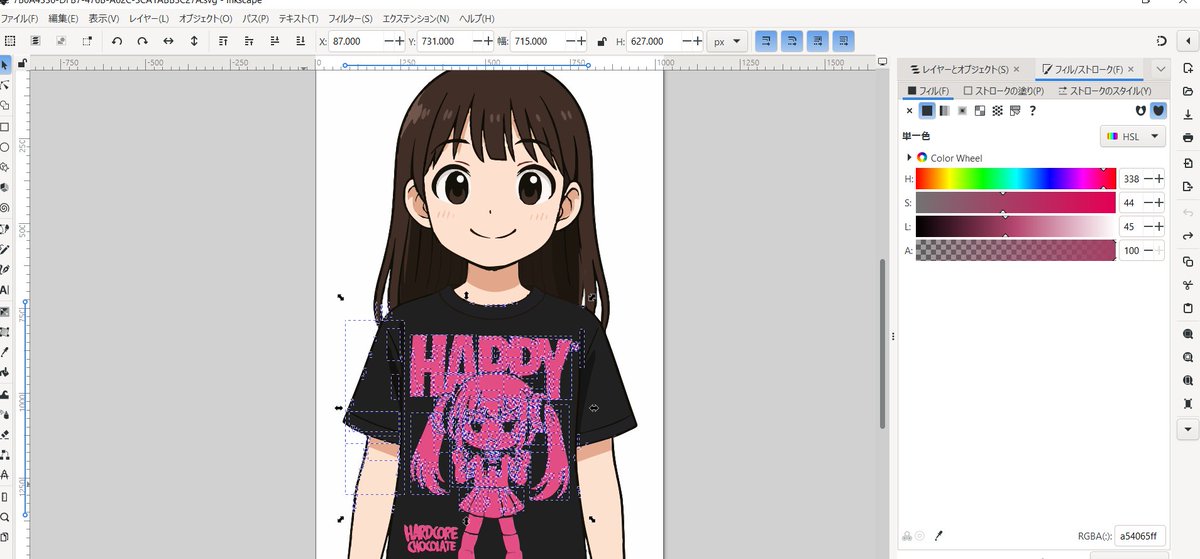1200x559 pixels.
Task: Lower selection one step
Action: (275, 41)
